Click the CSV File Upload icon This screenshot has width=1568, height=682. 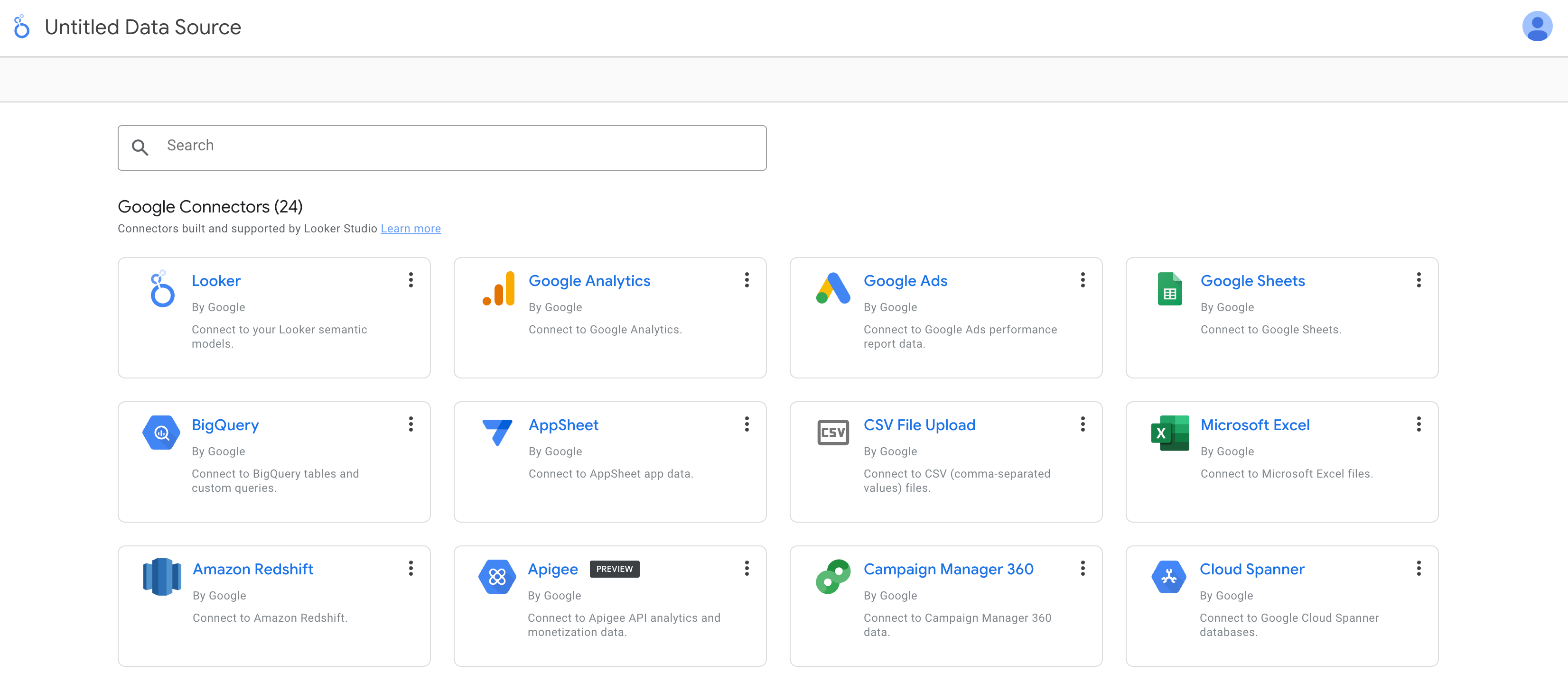pos(833,433)
